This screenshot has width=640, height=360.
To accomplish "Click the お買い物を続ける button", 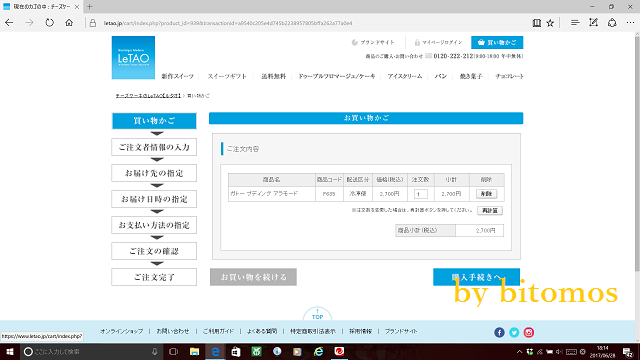I will [x=253, y=277].
